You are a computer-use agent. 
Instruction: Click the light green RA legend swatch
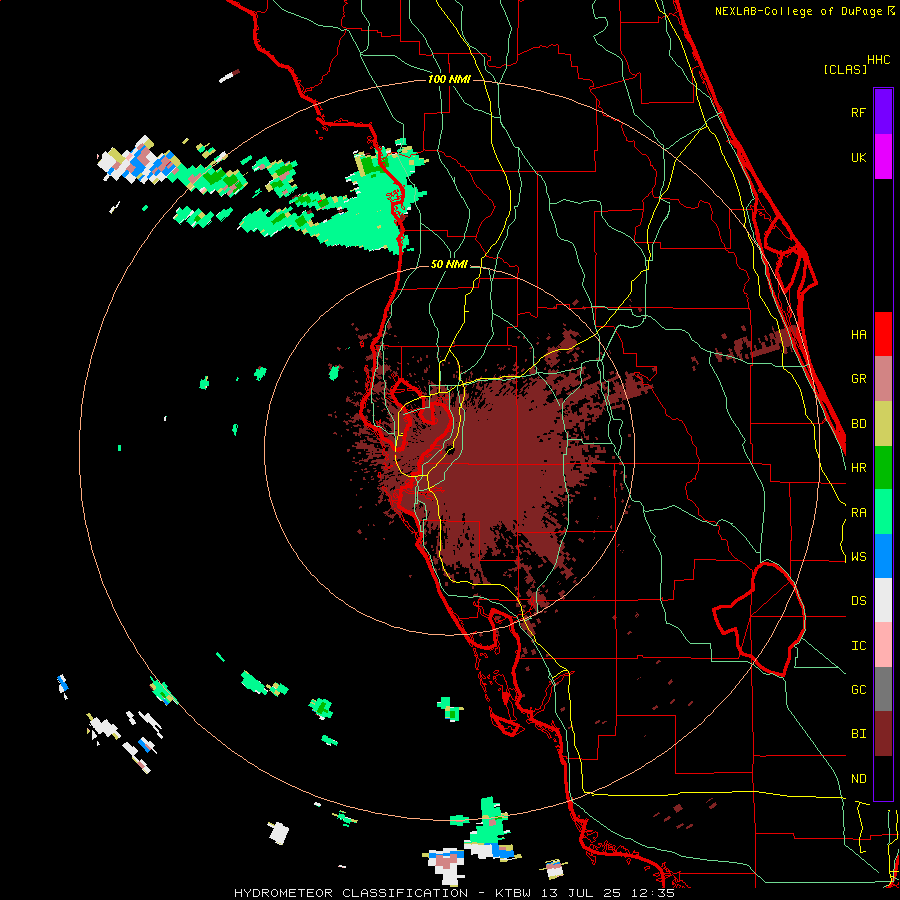click(883, 512)
